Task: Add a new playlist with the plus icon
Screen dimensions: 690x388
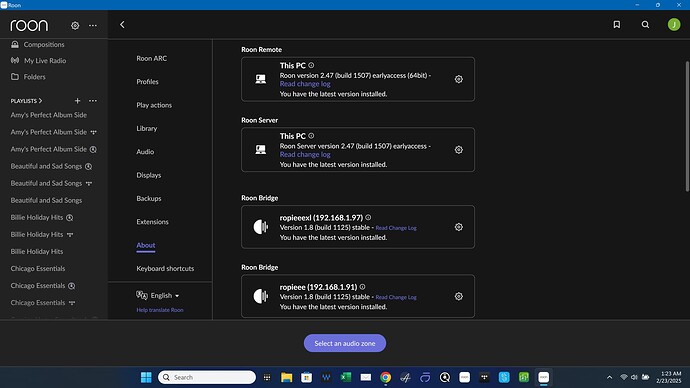Action: pos(77,101)
